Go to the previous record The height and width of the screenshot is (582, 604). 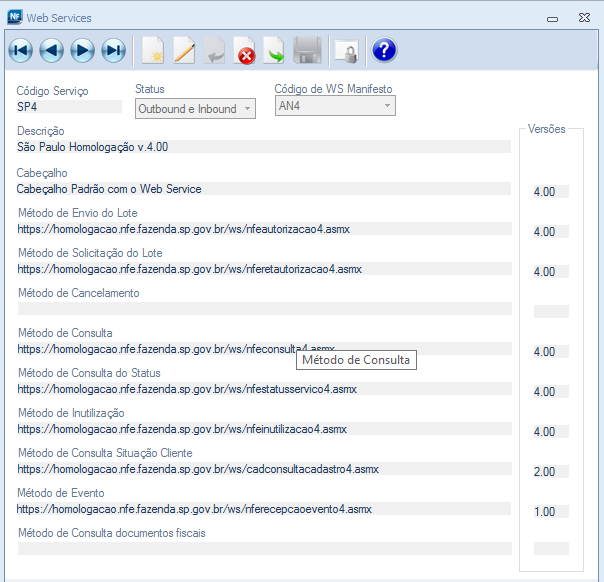51,50
